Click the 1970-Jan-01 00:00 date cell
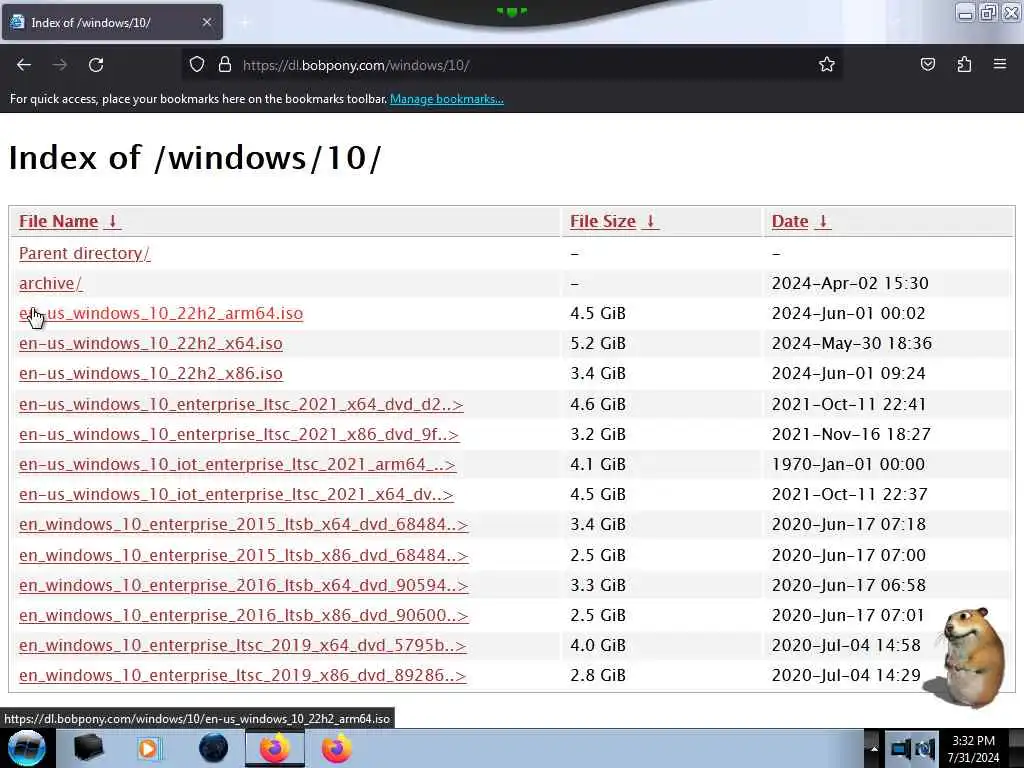Viewport: 1024px width, 768px height. [x=848, y=464]
